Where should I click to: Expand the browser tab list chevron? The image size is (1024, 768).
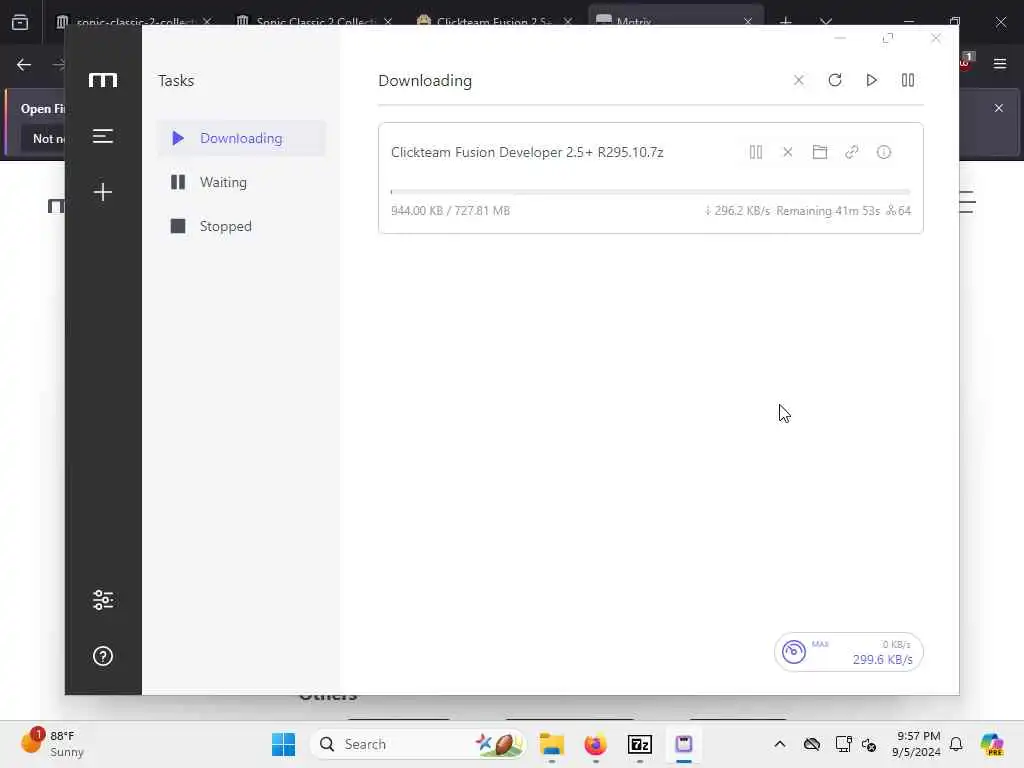click(826, 22)
